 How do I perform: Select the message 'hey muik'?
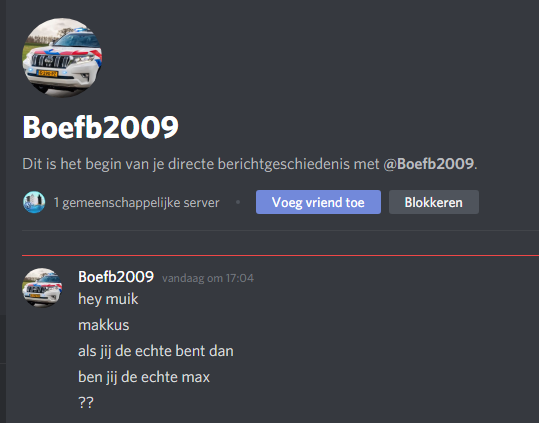(x=108, y=299)
